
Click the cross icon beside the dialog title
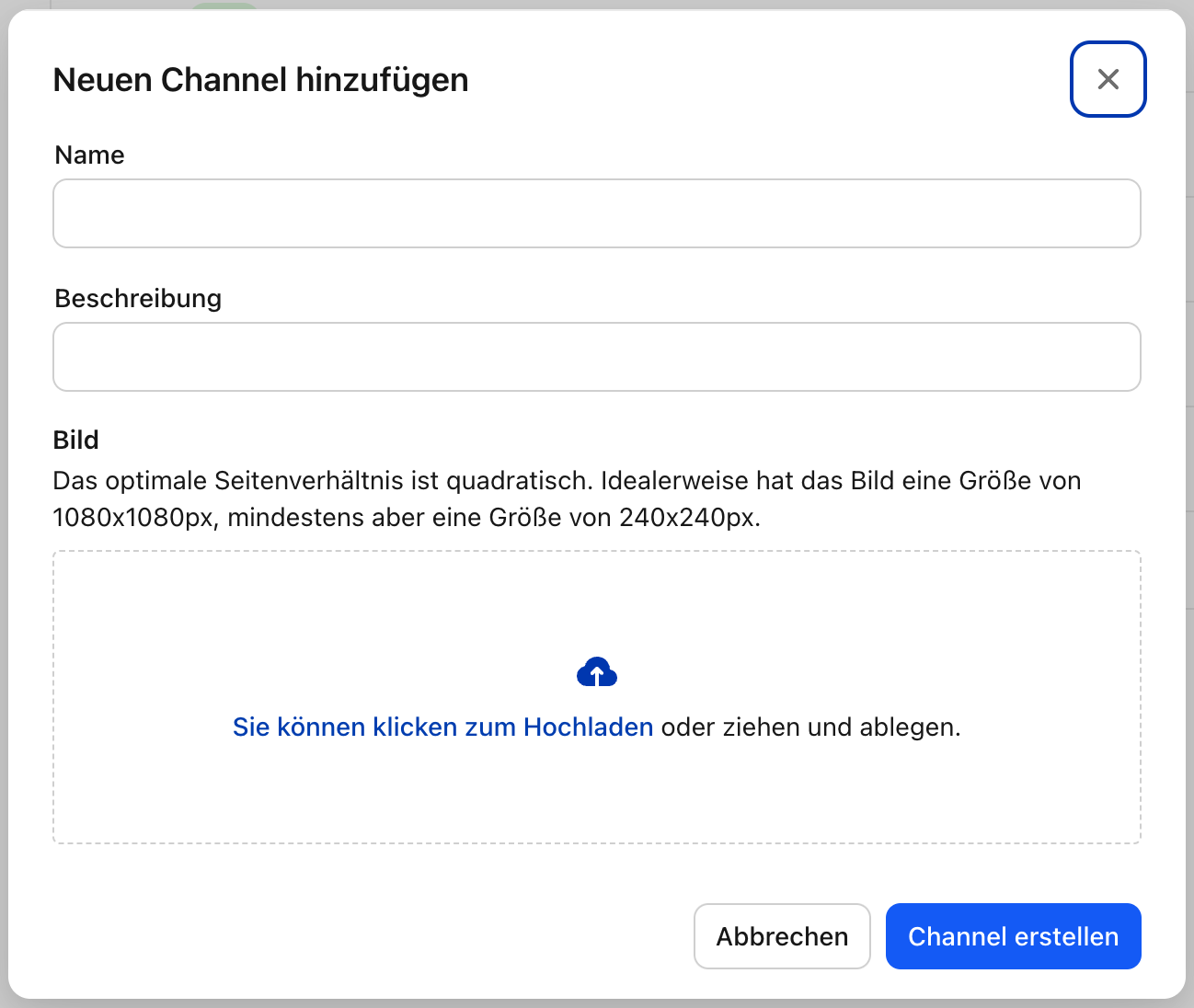[1108, 79]
